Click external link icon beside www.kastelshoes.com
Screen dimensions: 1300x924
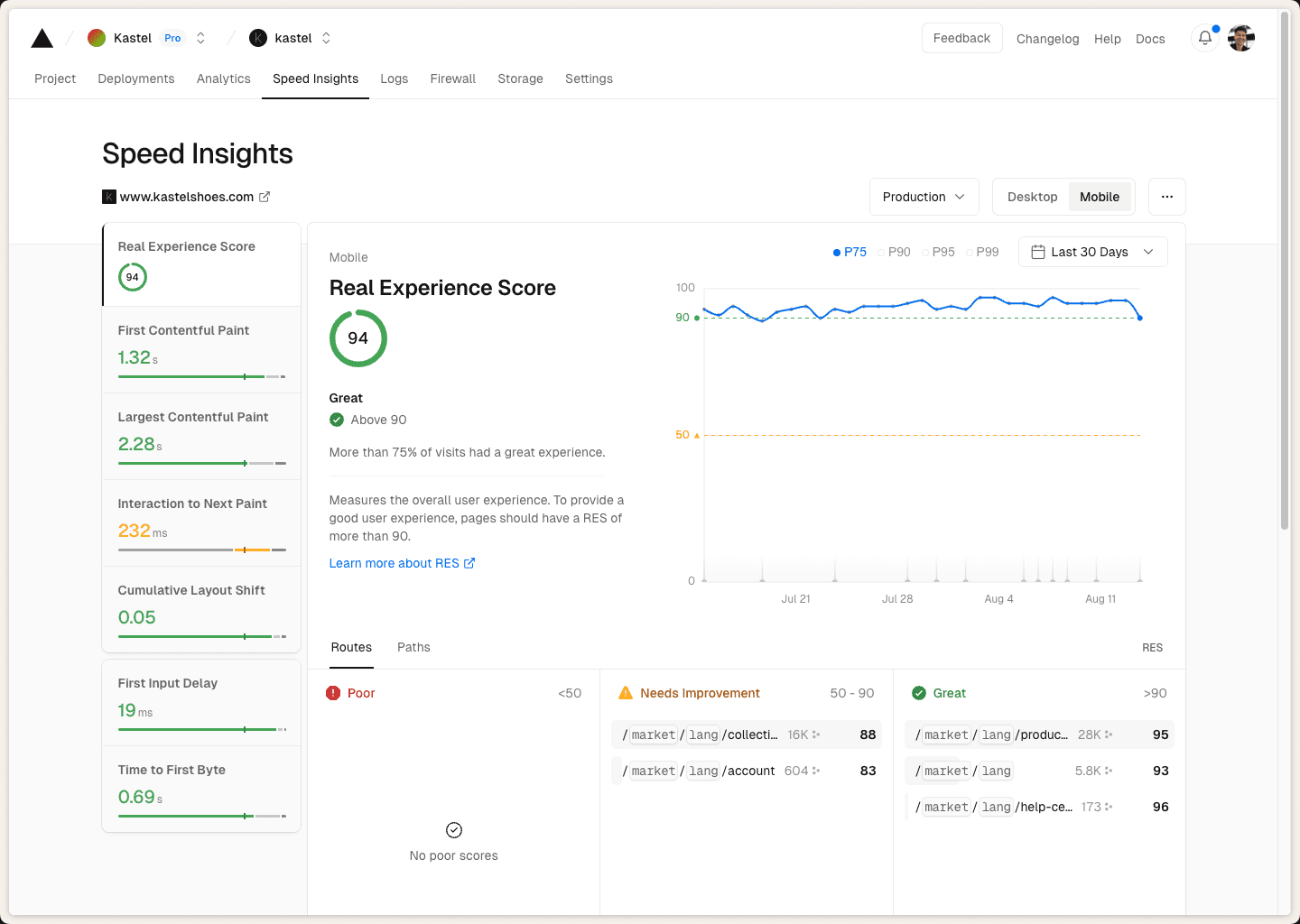[265, 197]
